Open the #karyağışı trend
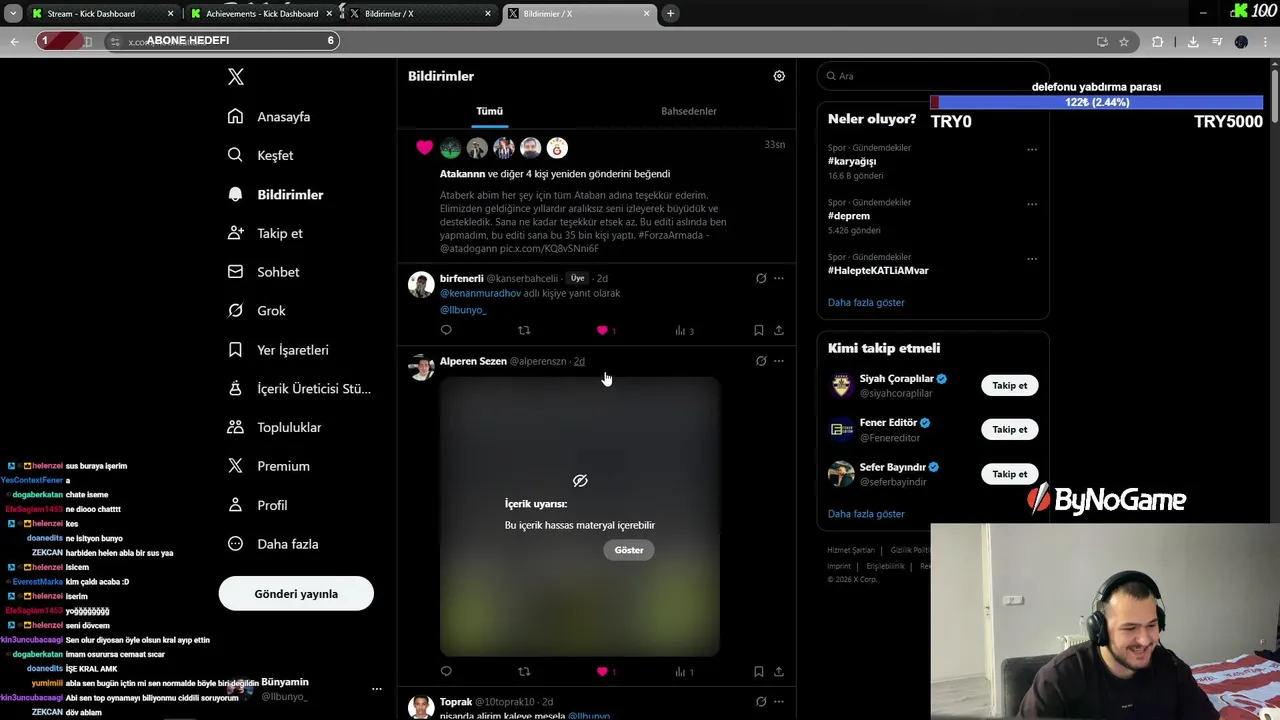 tap(852, 161)
